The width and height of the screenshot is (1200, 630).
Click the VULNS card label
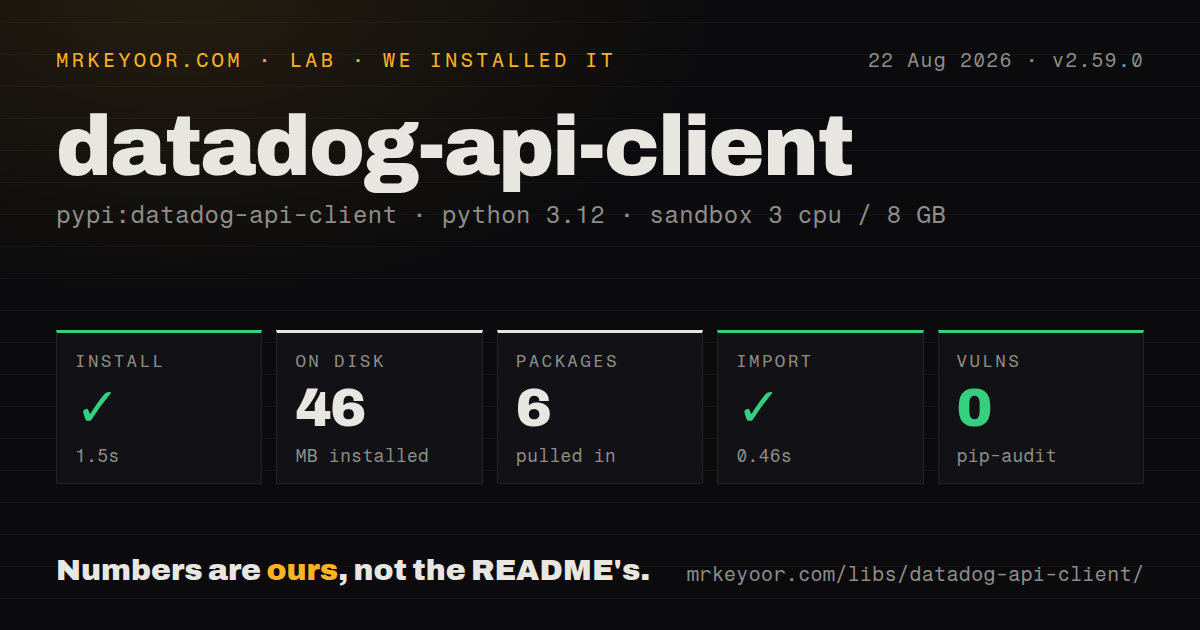[988, 361]
